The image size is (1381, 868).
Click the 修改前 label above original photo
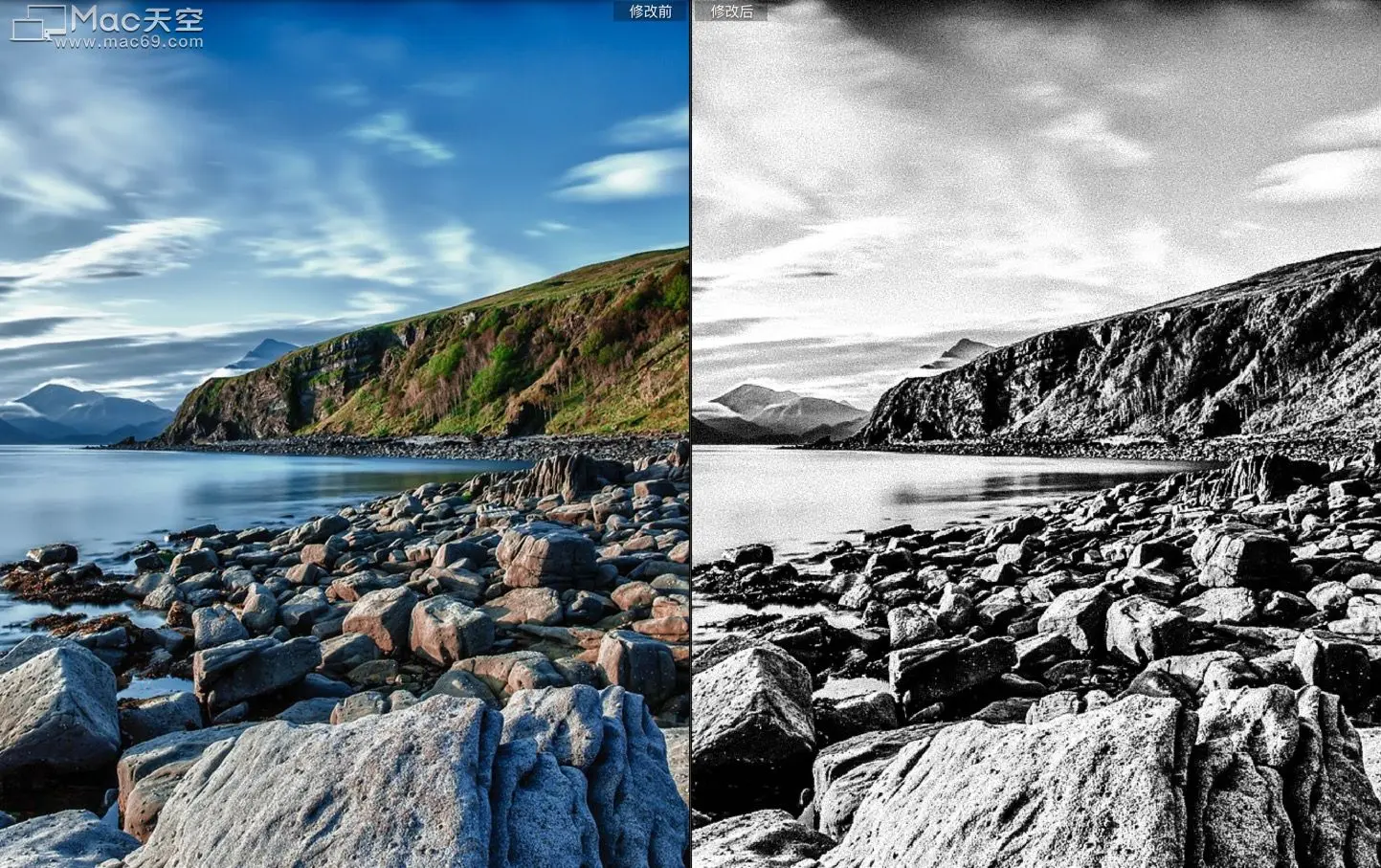pos(650,11)
